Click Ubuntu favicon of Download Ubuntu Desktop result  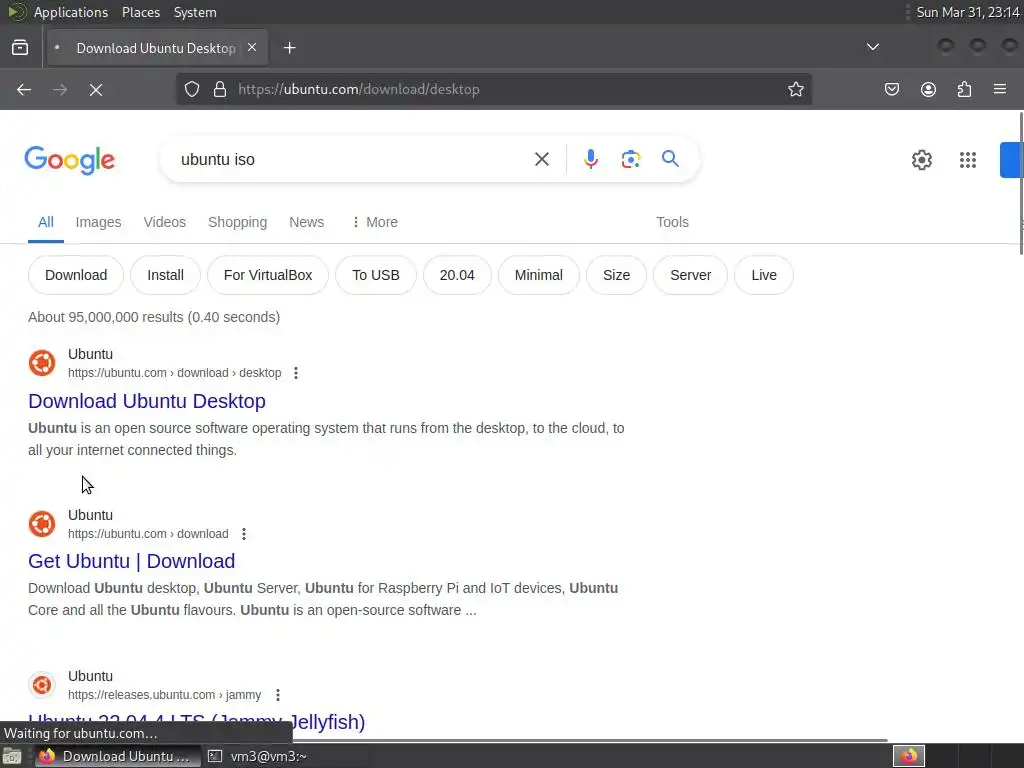[x=42, y=363]
